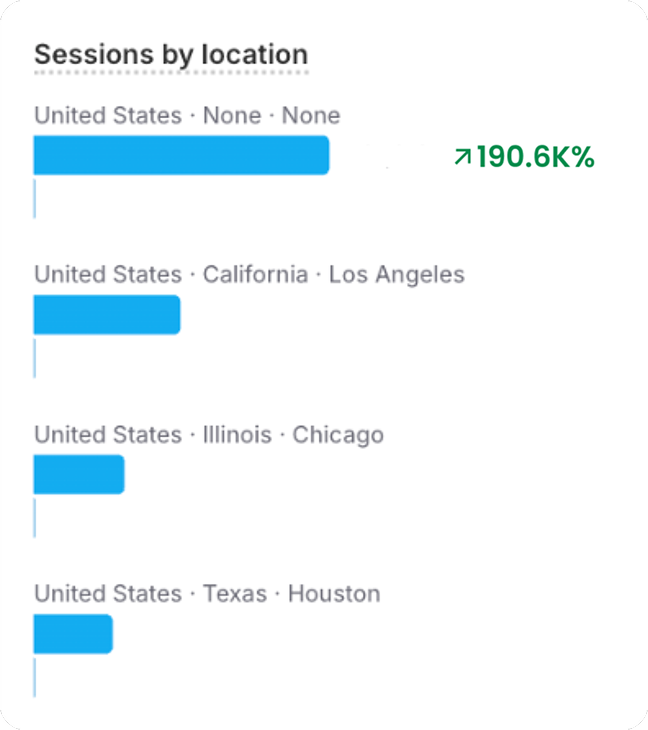648x730 pixels.
Task: Click the "Chicago" city text
Action: 337,435
